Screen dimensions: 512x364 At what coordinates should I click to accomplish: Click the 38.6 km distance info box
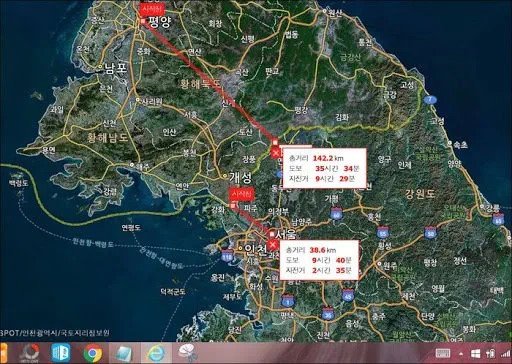click(319, 260)
